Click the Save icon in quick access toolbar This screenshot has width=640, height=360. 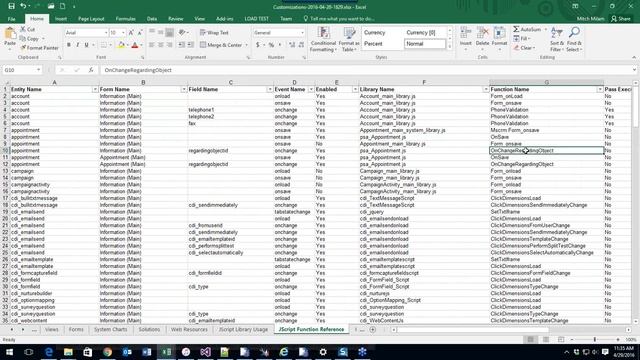11,6
